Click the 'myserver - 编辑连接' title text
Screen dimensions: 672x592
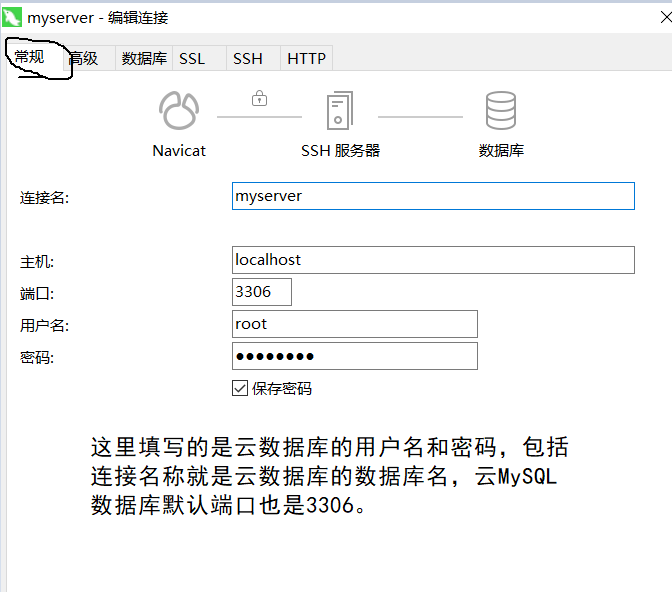pyautogui.click(x=98, y=18)
